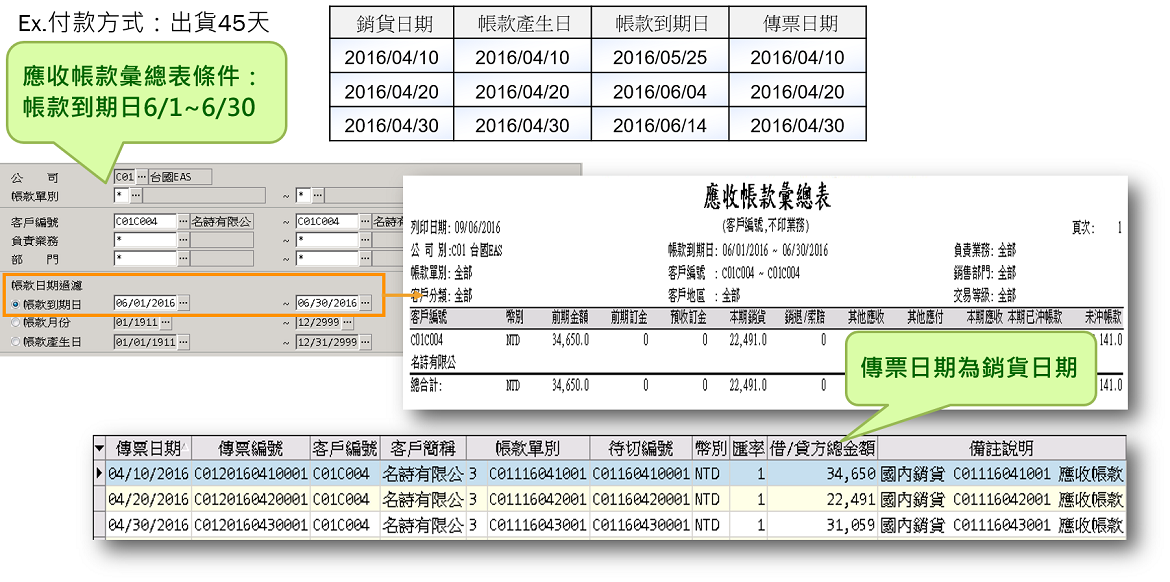Screen dimensions: 1170x582
Task: Click voucher number C0120160420001
Action: click(251, 499)
